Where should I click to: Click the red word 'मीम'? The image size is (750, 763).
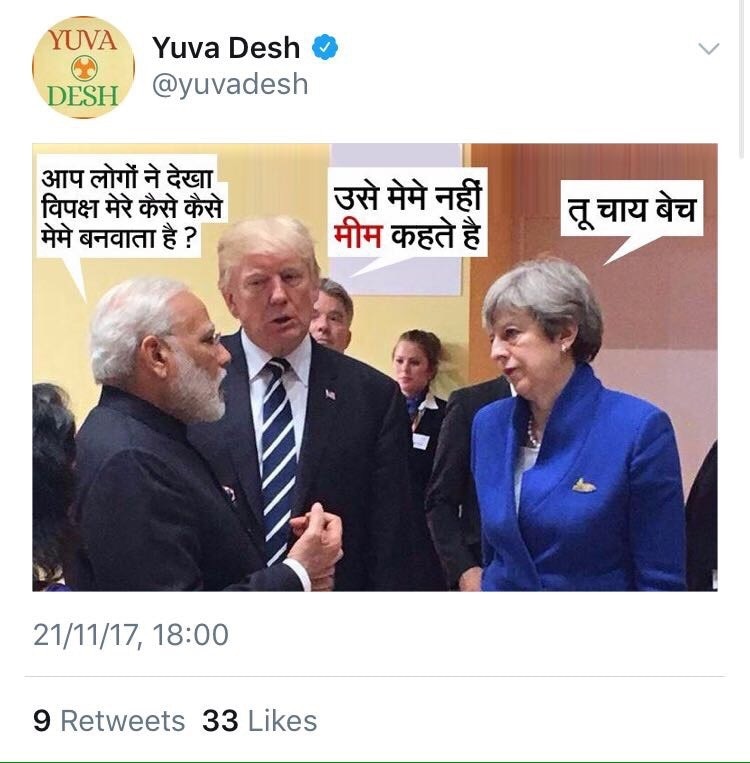[358, 236]
